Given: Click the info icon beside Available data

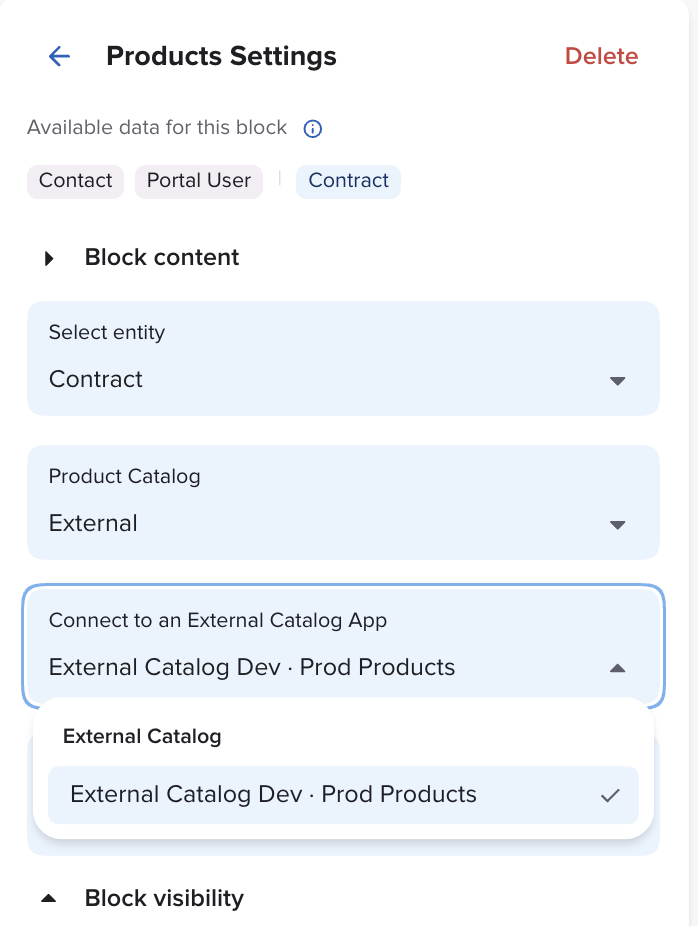Looking at the screenshot, I should click(313, 129).
